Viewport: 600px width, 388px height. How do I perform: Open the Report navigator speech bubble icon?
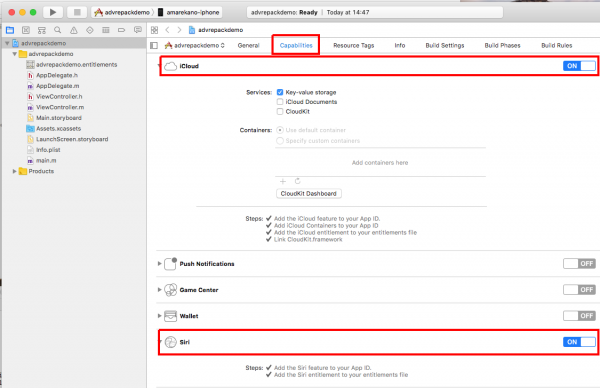point(138,30)
